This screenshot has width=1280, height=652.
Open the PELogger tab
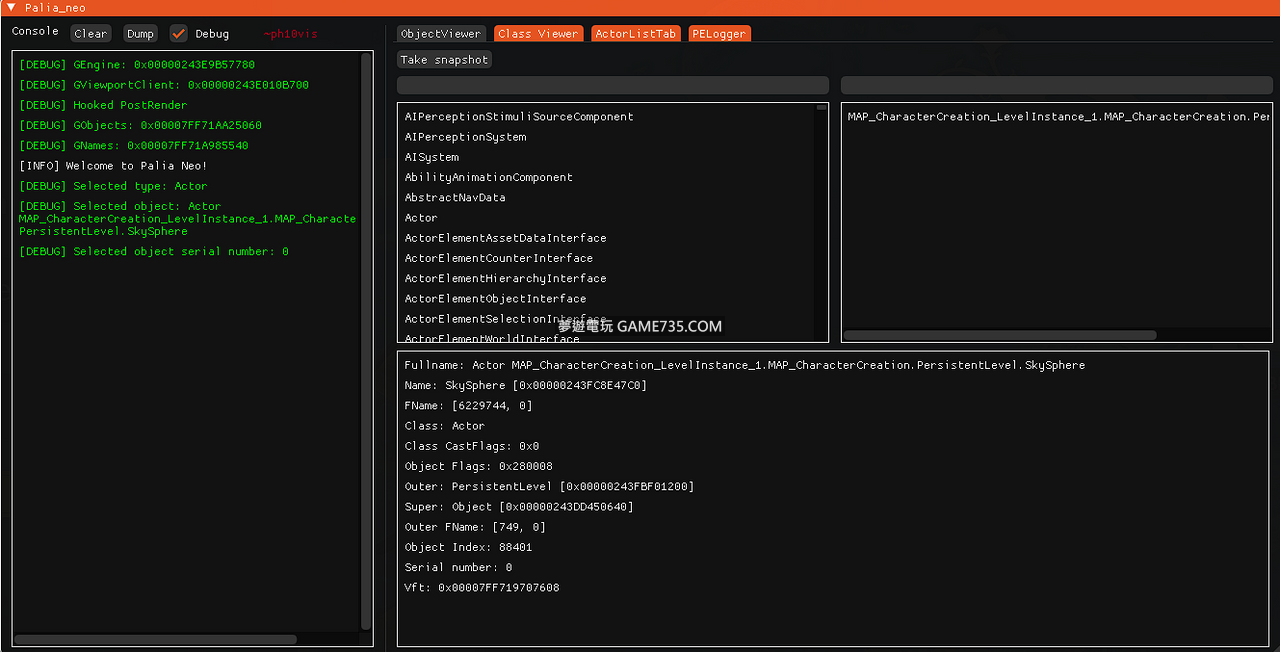(x=718, y=34)
